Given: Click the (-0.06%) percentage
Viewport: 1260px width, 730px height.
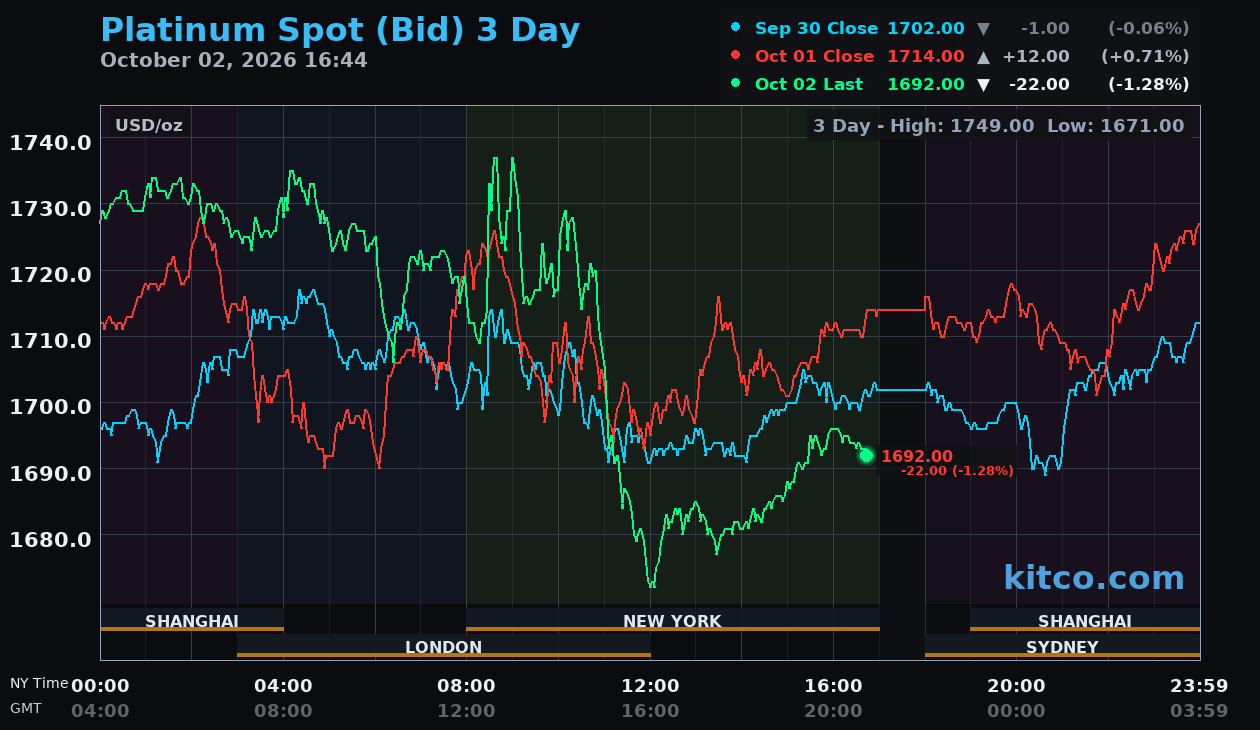Looking at the screenshot, I should pos(1149,29).
